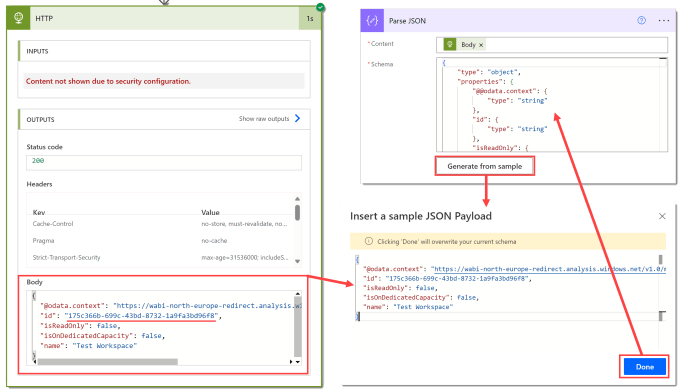
Task: Remove the Body token from Content
Action: (481, 45)
